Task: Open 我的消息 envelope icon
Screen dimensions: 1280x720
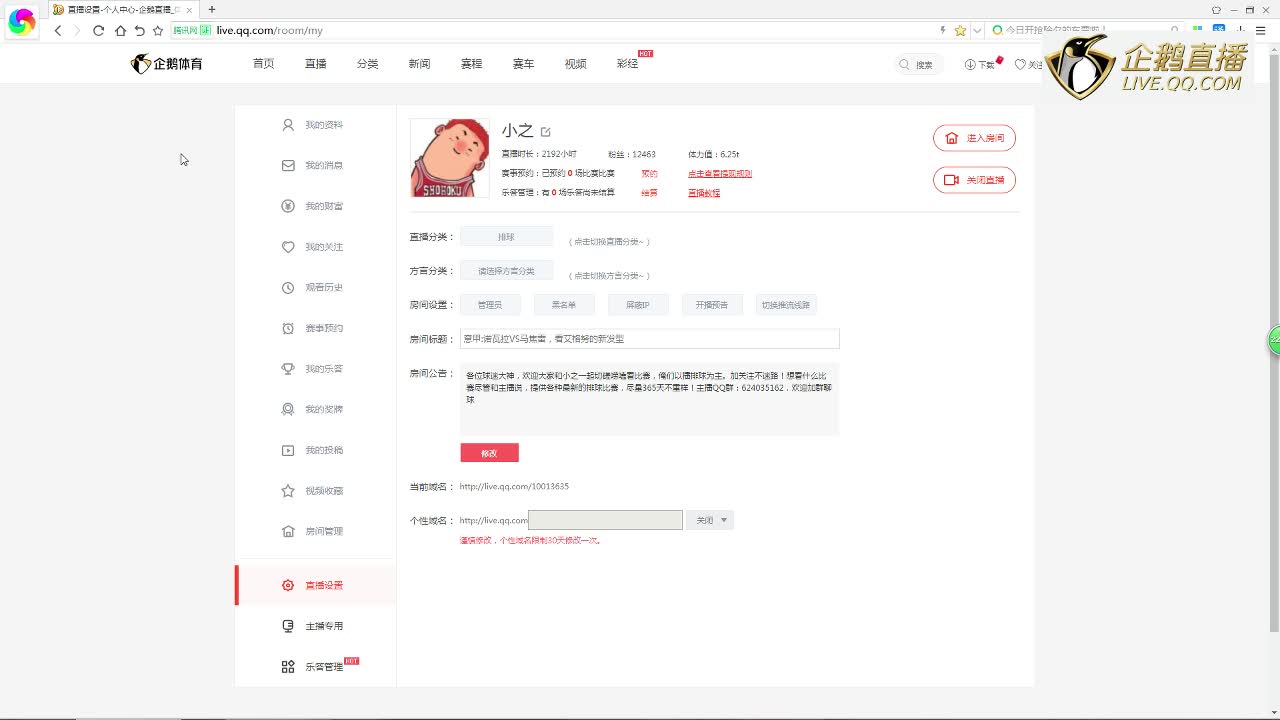Action: pyautogui.click(x=288, y=165)
